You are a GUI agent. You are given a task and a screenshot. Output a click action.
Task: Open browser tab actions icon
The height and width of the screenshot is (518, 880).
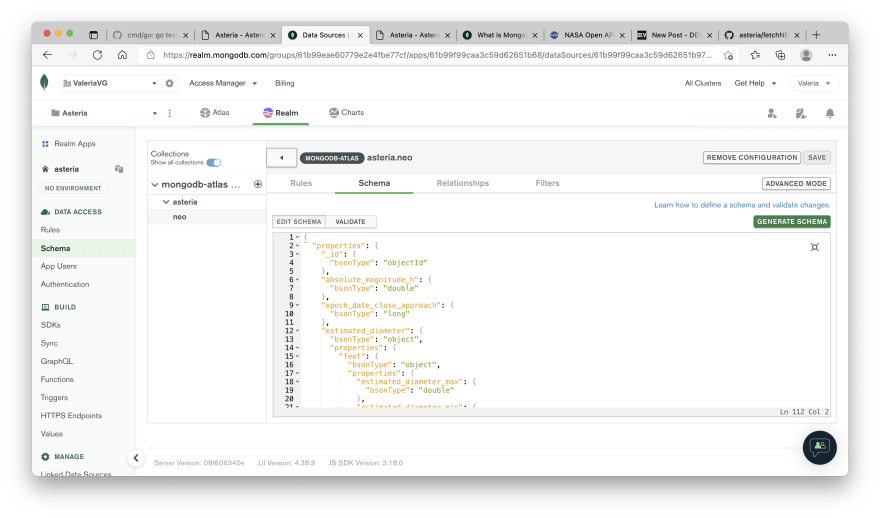point(94,35)
